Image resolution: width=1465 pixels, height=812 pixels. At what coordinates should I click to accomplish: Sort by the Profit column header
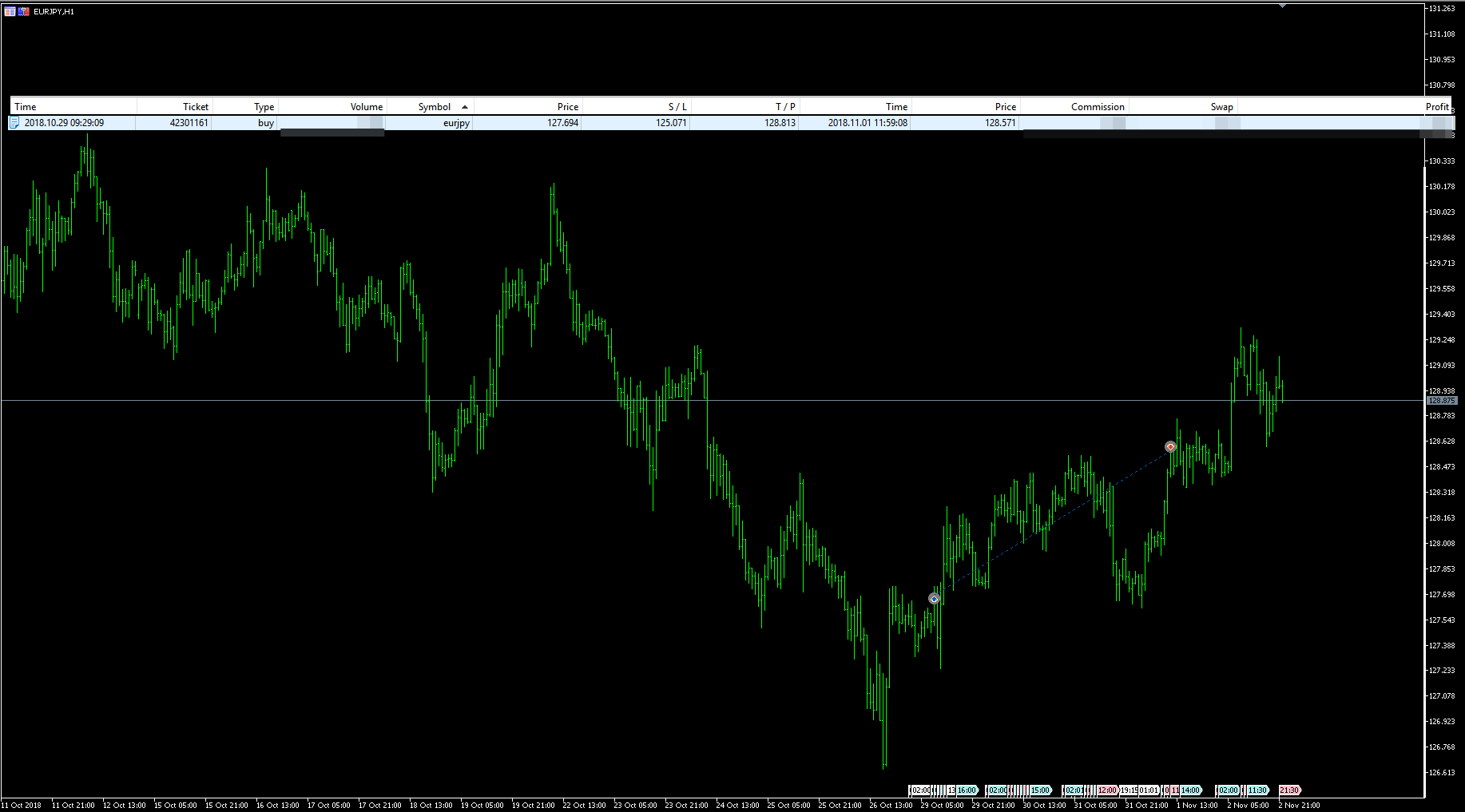click(1437, 107)
